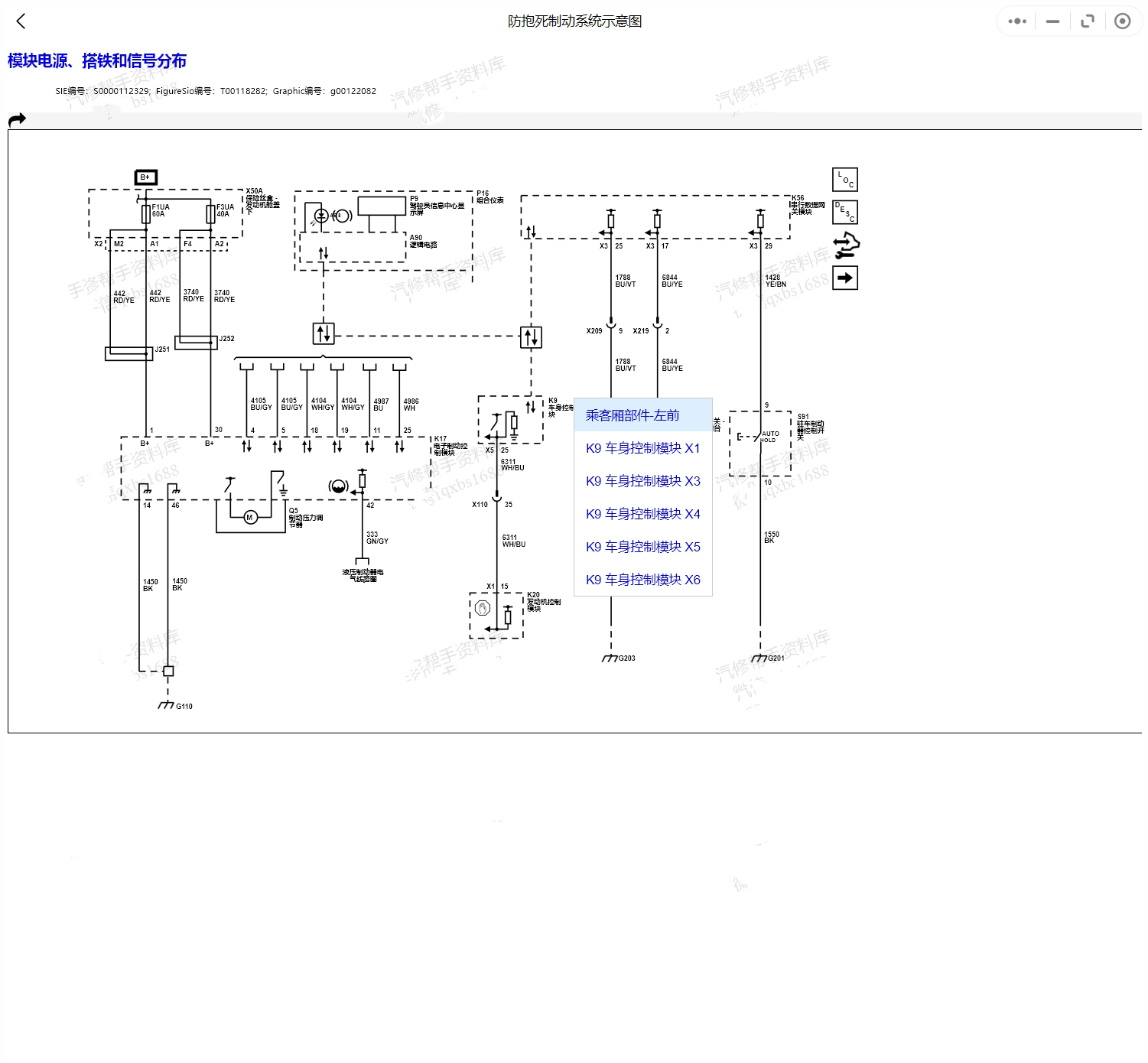The image size is (1148, 1063).
Task: Open the three-dot more options menu
Action: click(1016, 21)
